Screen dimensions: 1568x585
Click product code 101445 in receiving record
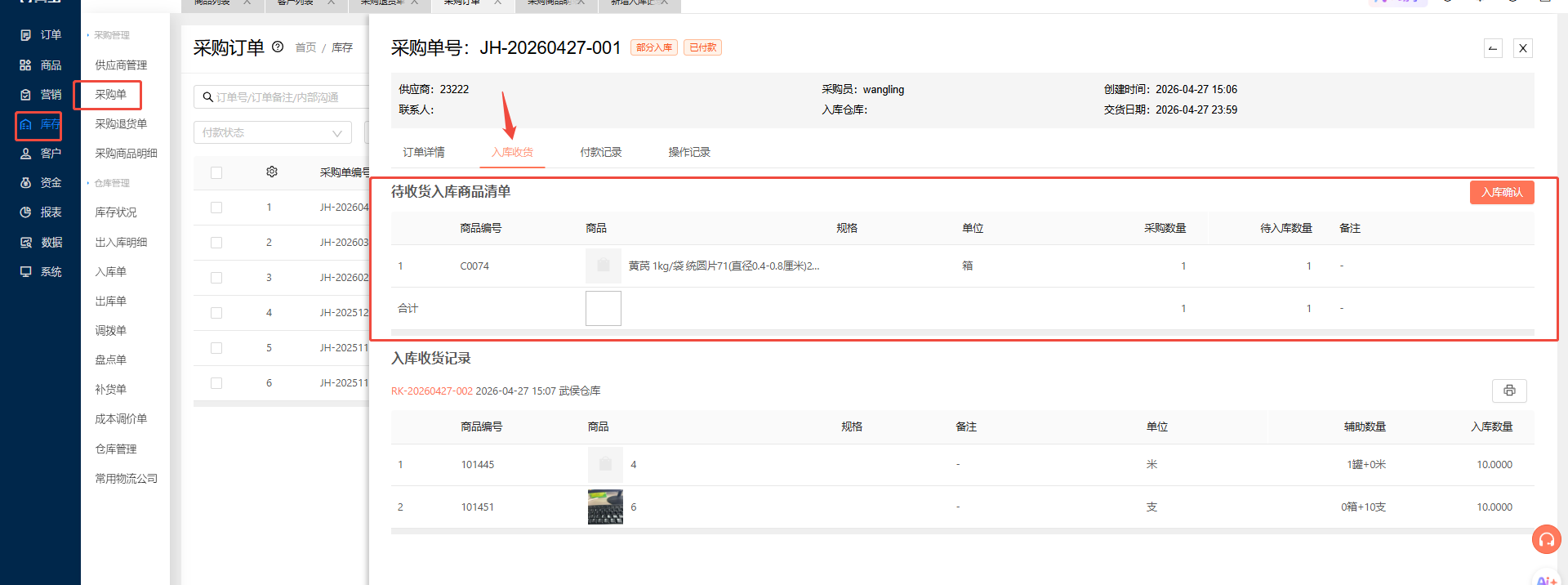[478, 465]
